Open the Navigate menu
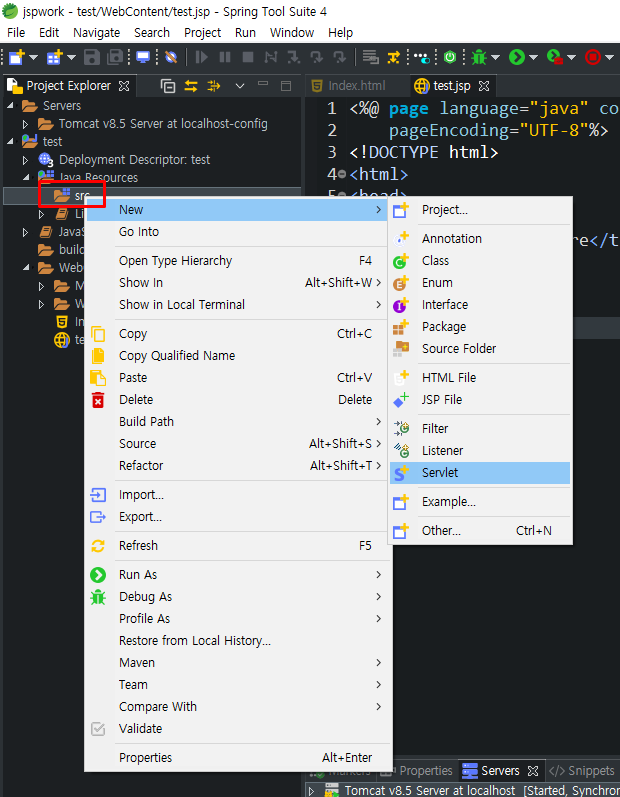Image resolution: width=620 pixels, height=797 pixels. coord(97,33)
